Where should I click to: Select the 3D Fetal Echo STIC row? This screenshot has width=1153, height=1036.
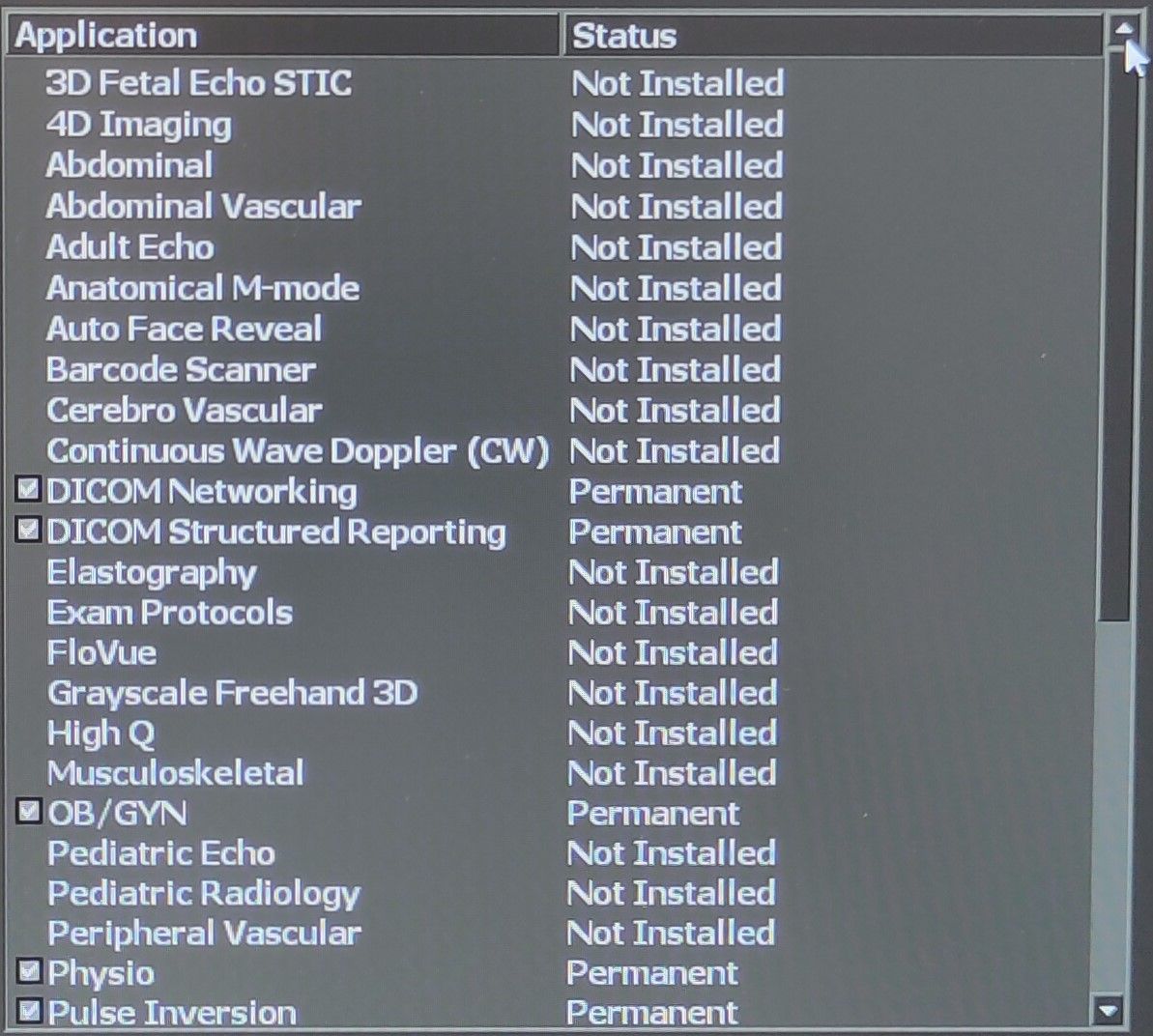click(x=198, y=83)
